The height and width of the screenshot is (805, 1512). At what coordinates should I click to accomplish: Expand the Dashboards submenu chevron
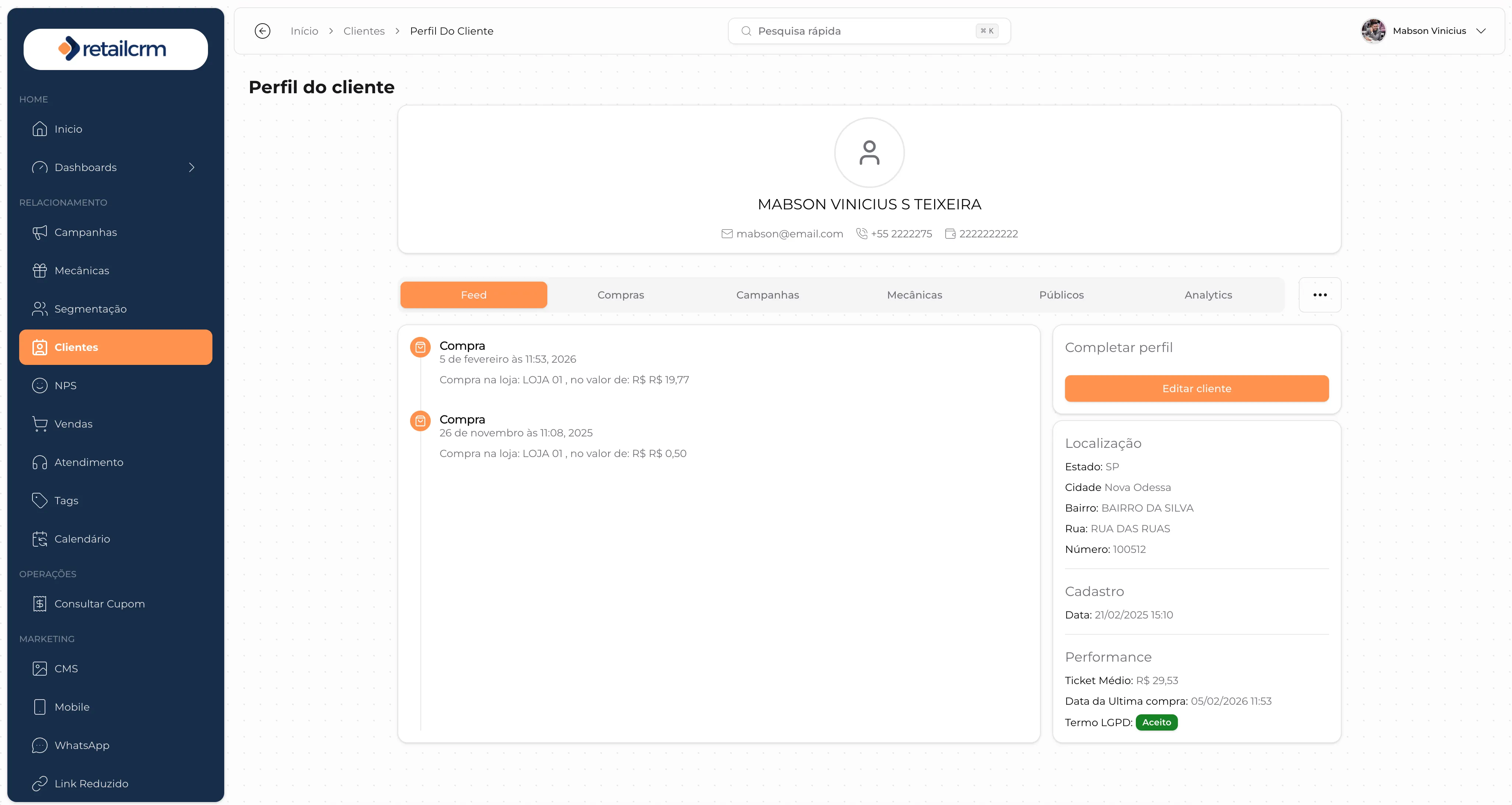tap(191, 167)
